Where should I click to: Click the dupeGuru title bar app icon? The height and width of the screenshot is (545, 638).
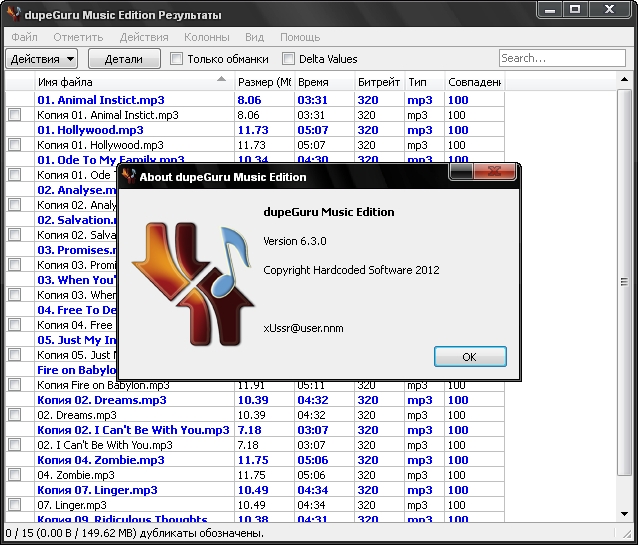click(x=14, y=14)
